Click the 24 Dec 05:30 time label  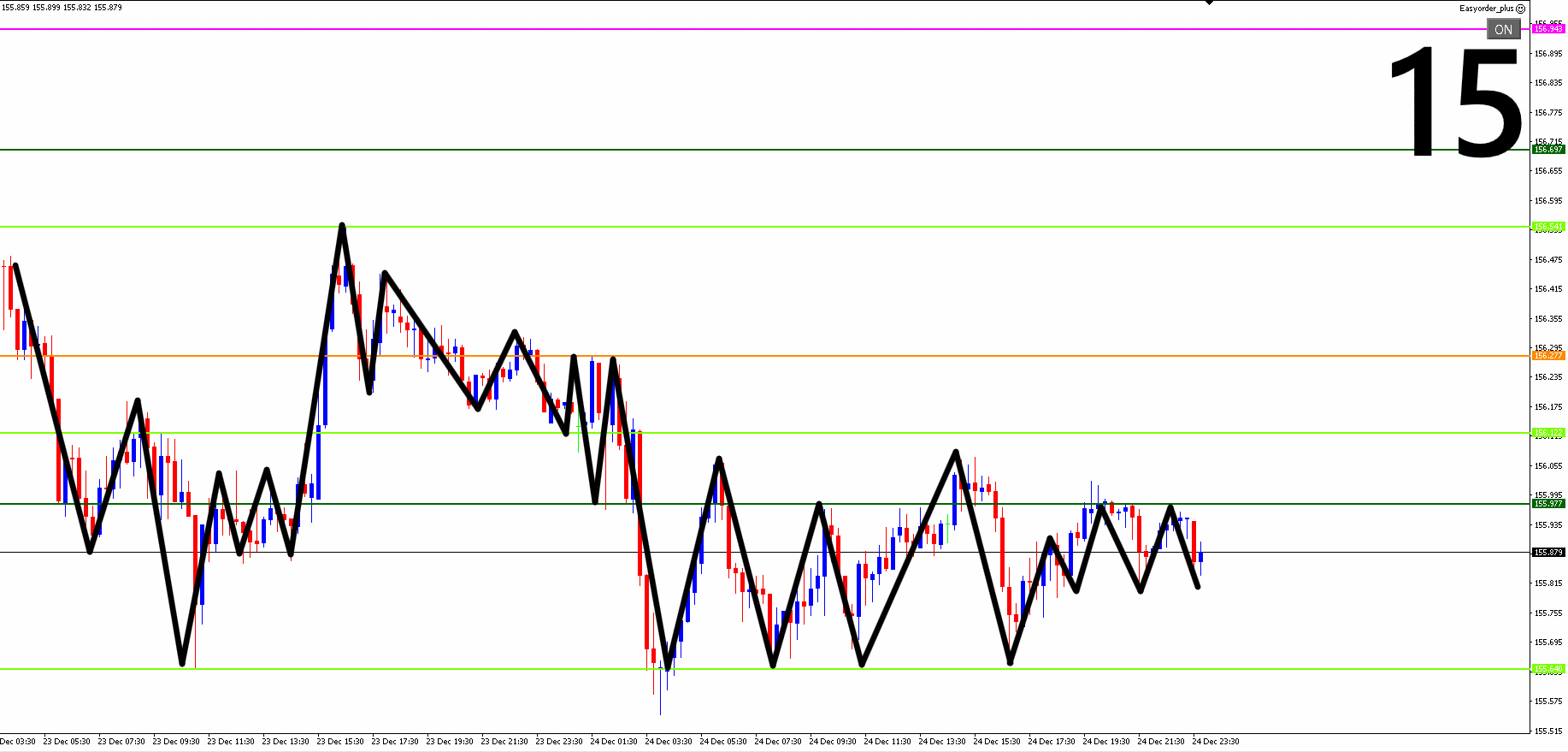pos(723,742)
